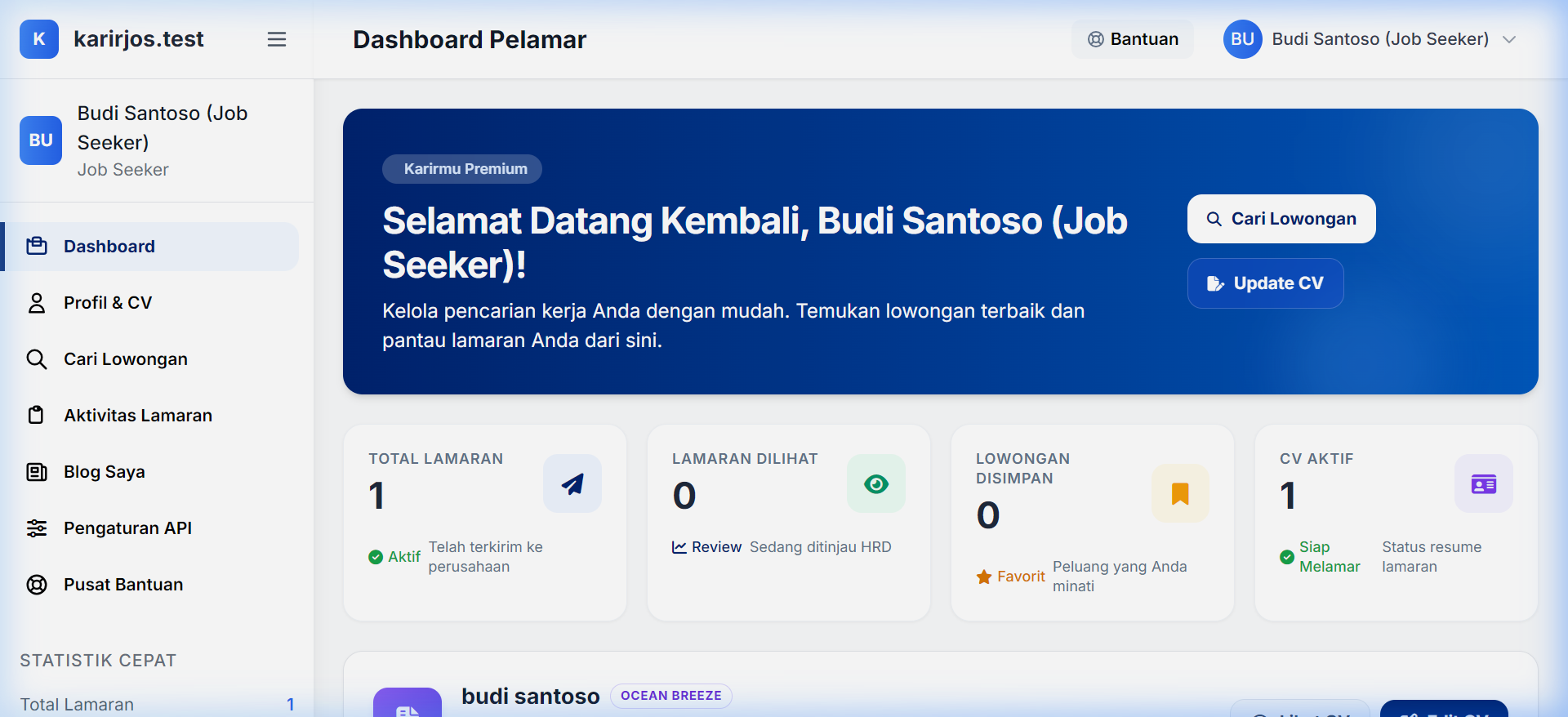Click the purple ID card CV Aktif icon
This screenshot has width=1568, height=717.
tap(1484, 483)
